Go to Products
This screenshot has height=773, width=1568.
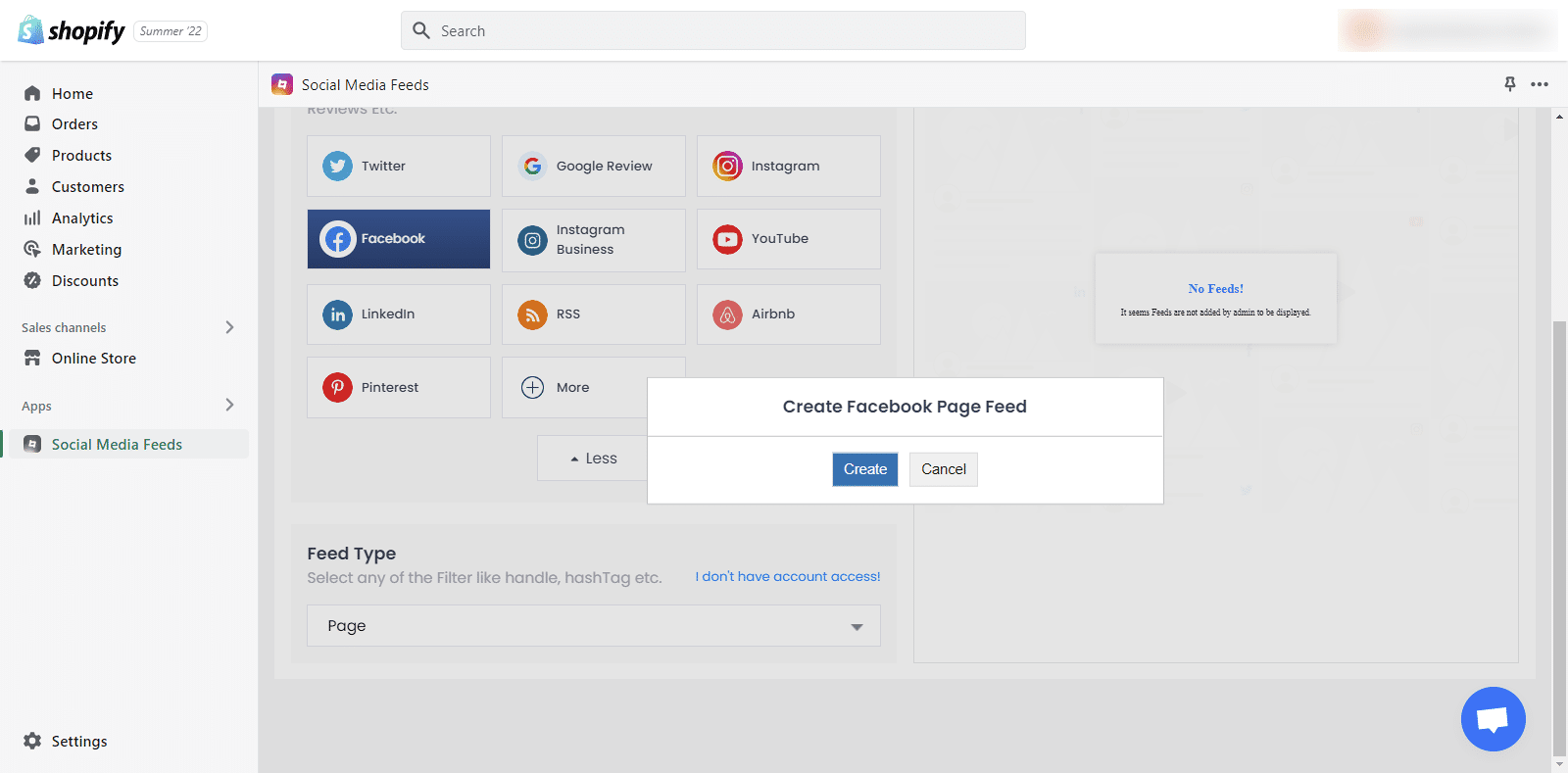[x=81, y=156]
